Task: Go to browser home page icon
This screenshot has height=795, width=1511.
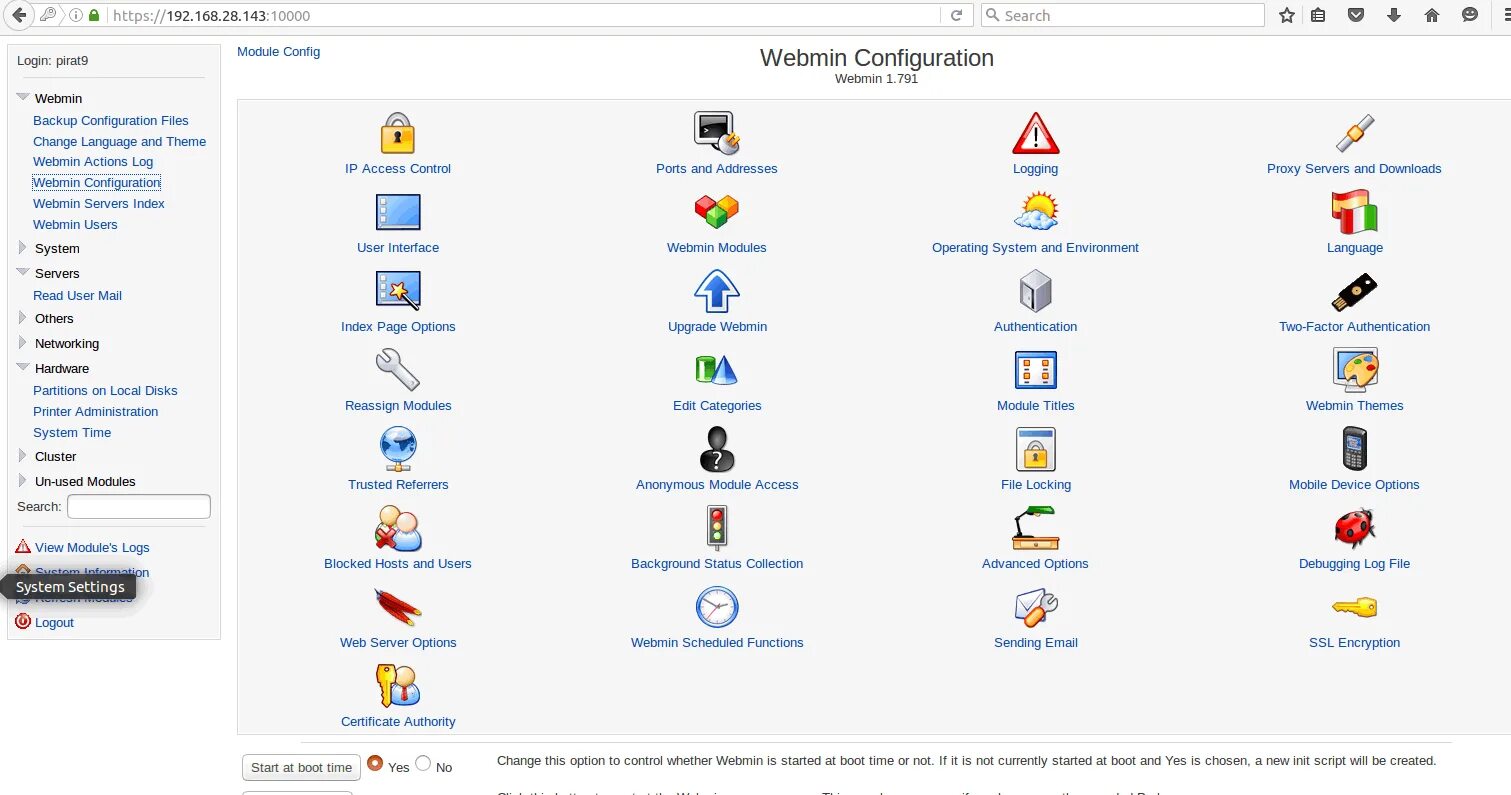Action: click(x=1432, y=15)
